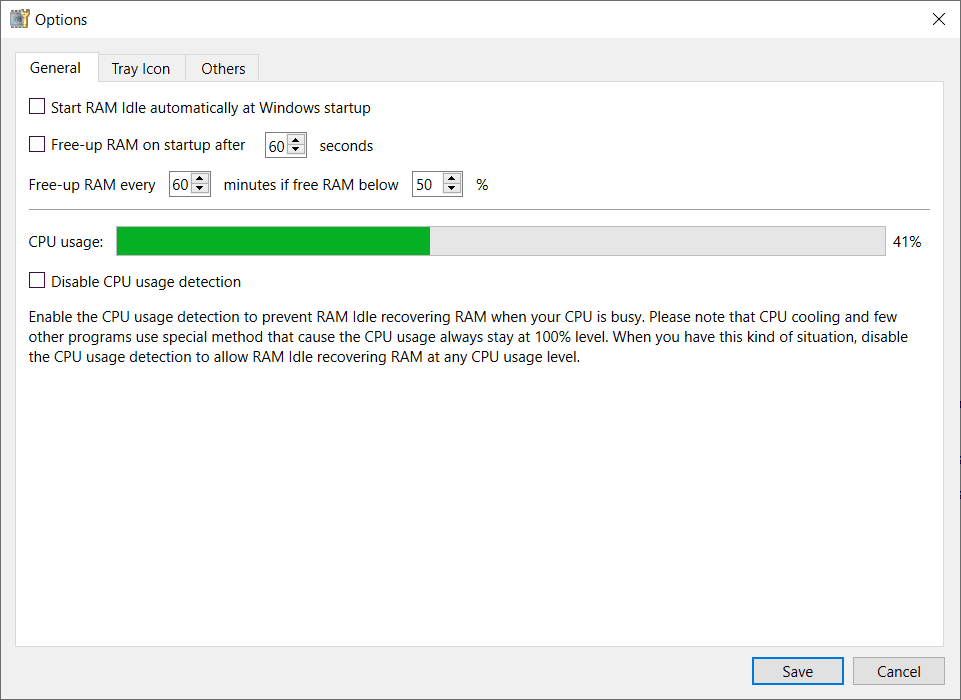Open the Others tab
This screenshot has height=700, width=961.
223,68
